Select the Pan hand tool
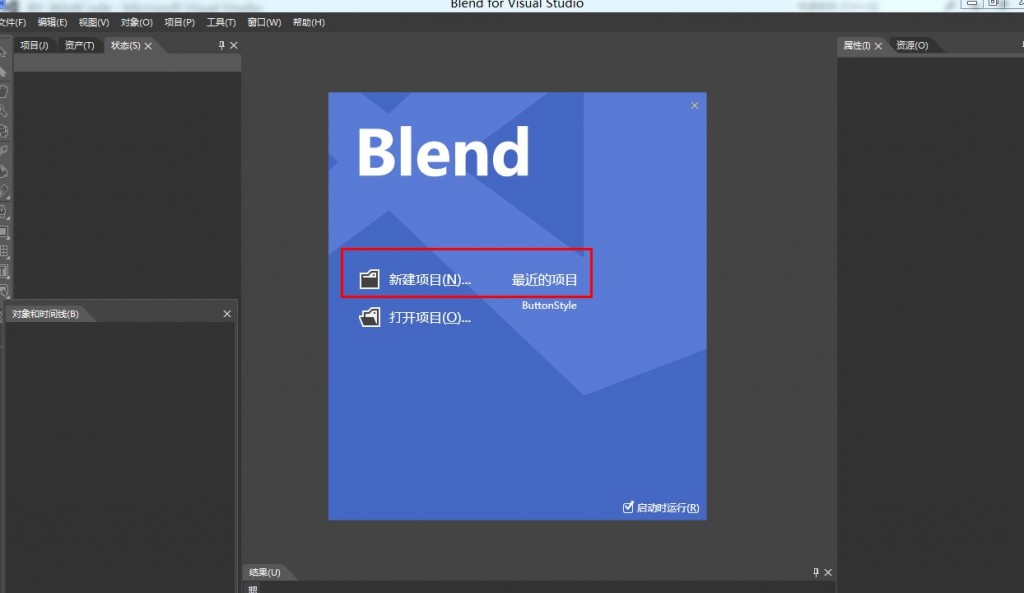This screenshot has width=1024, height=593. click(x=3, y=91)
